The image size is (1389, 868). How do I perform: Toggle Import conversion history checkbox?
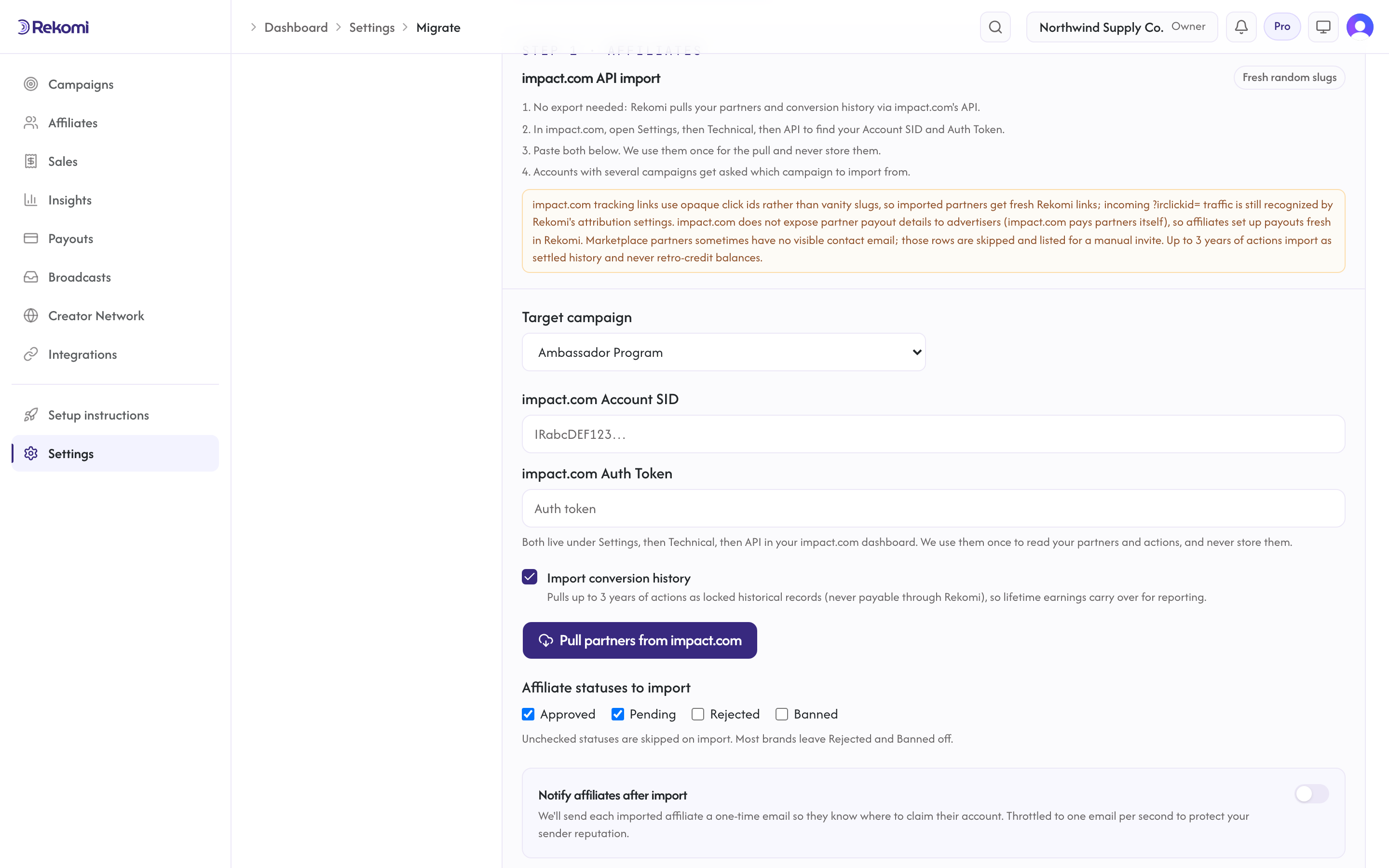click(529, 577)
